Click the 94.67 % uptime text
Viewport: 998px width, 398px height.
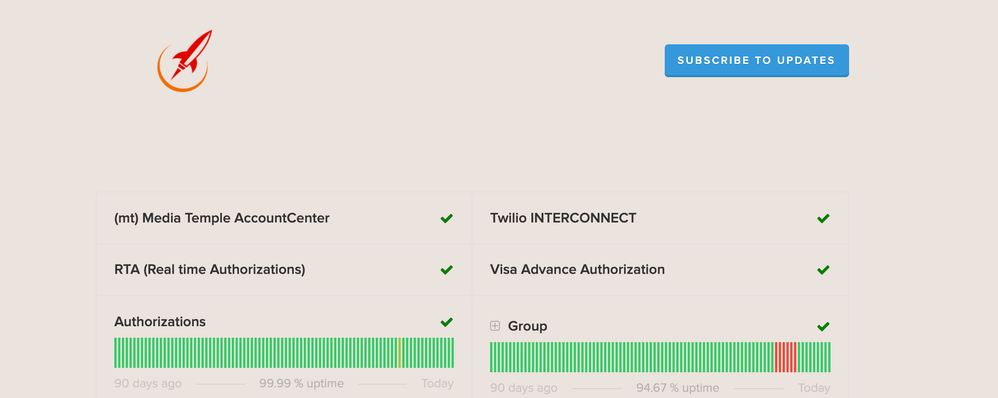[x=677, y=388]
